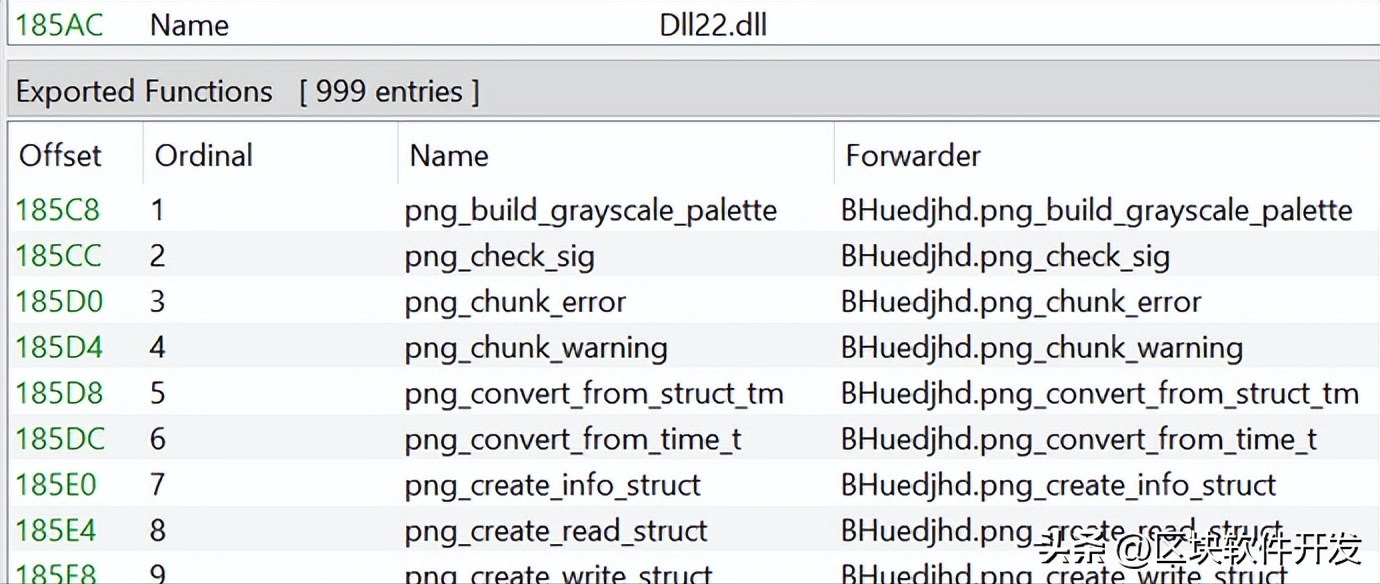Click forwarder BHuedjhd.png_chunk_warning

(x=1041, y=348)
